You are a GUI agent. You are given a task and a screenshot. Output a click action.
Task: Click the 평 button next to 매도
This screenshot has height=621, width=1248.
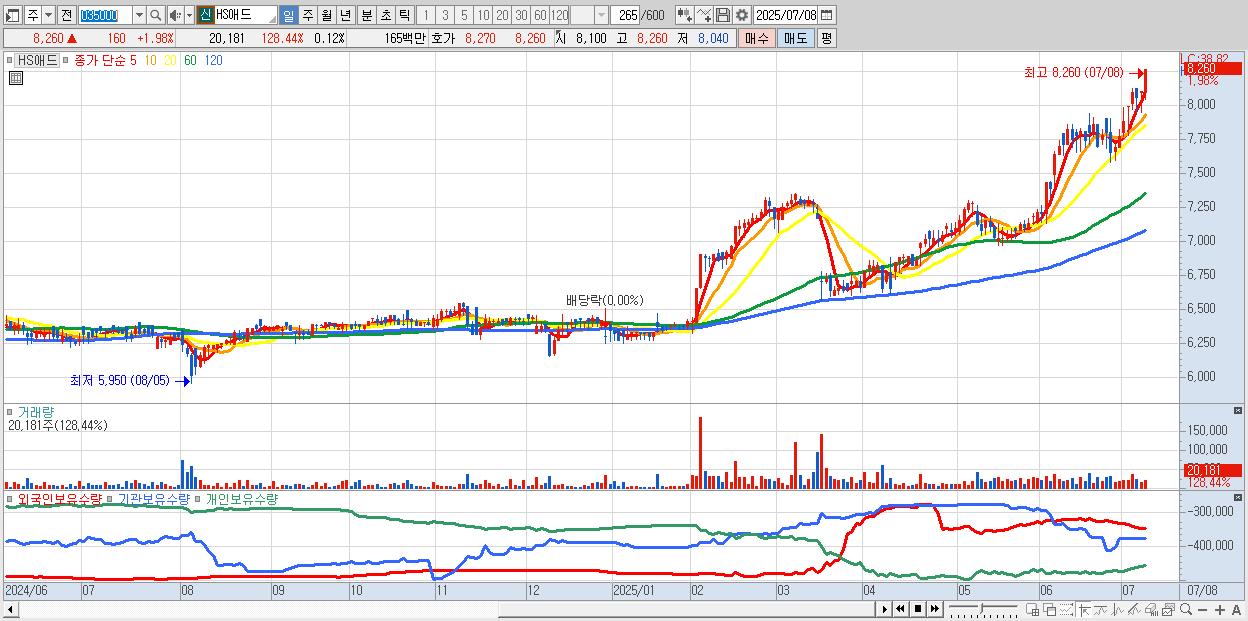tap(826, 38)
